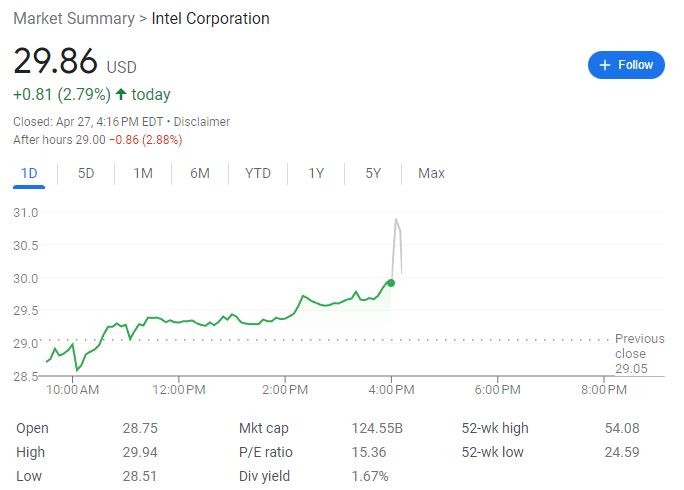Open the YTD chart view

[258, 173]
